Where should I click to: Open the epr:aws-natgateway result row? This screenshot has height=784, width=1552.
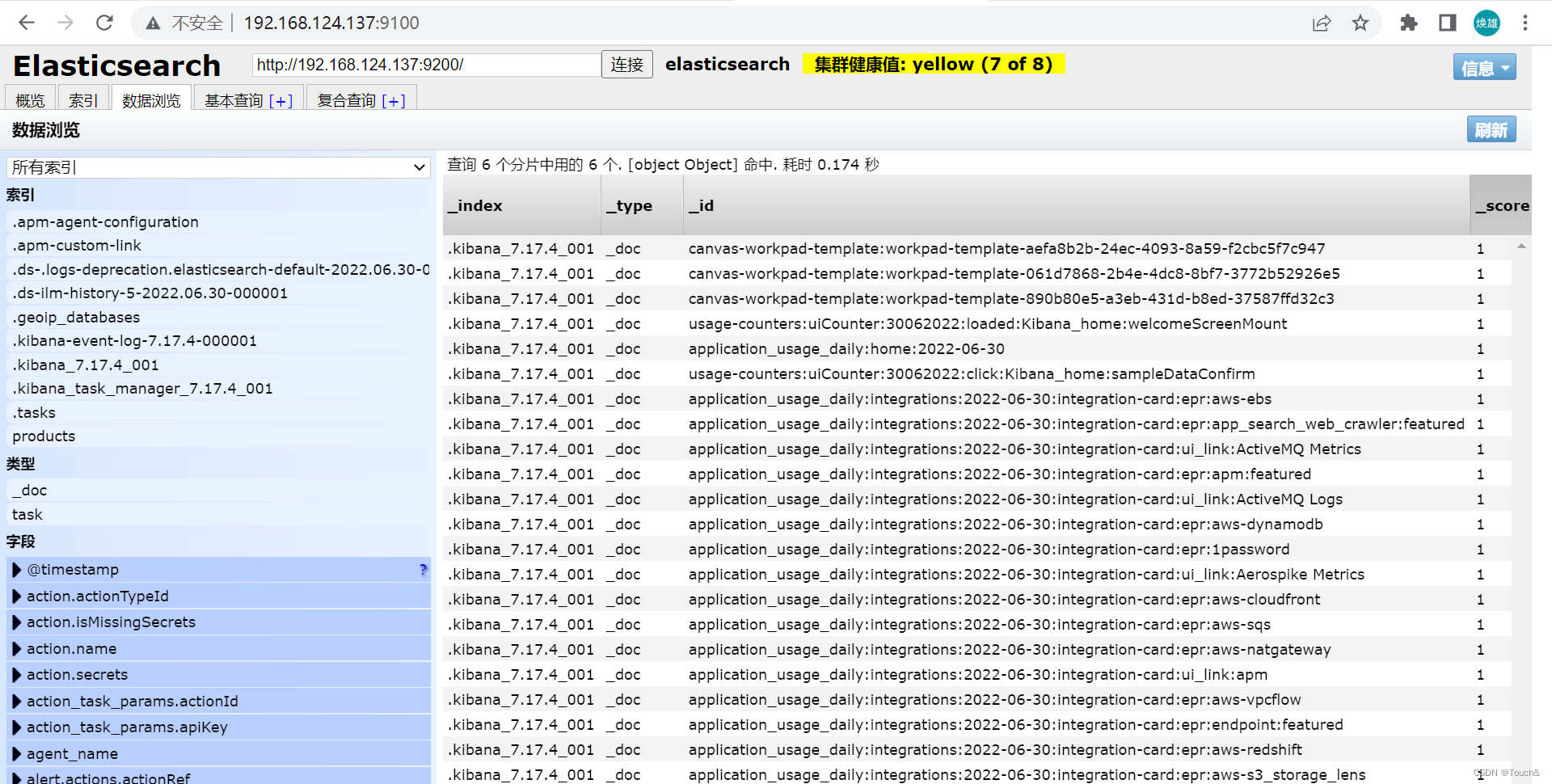(x=977, y=649)
